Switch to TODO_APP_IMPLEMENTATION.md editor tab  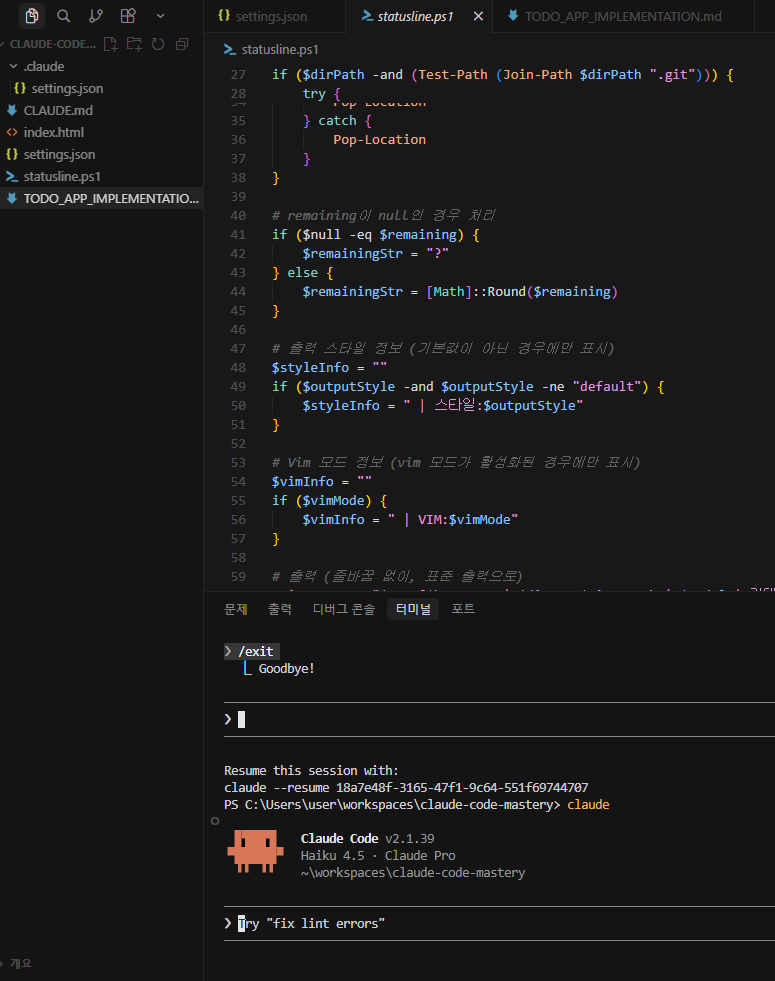point(623,16)
